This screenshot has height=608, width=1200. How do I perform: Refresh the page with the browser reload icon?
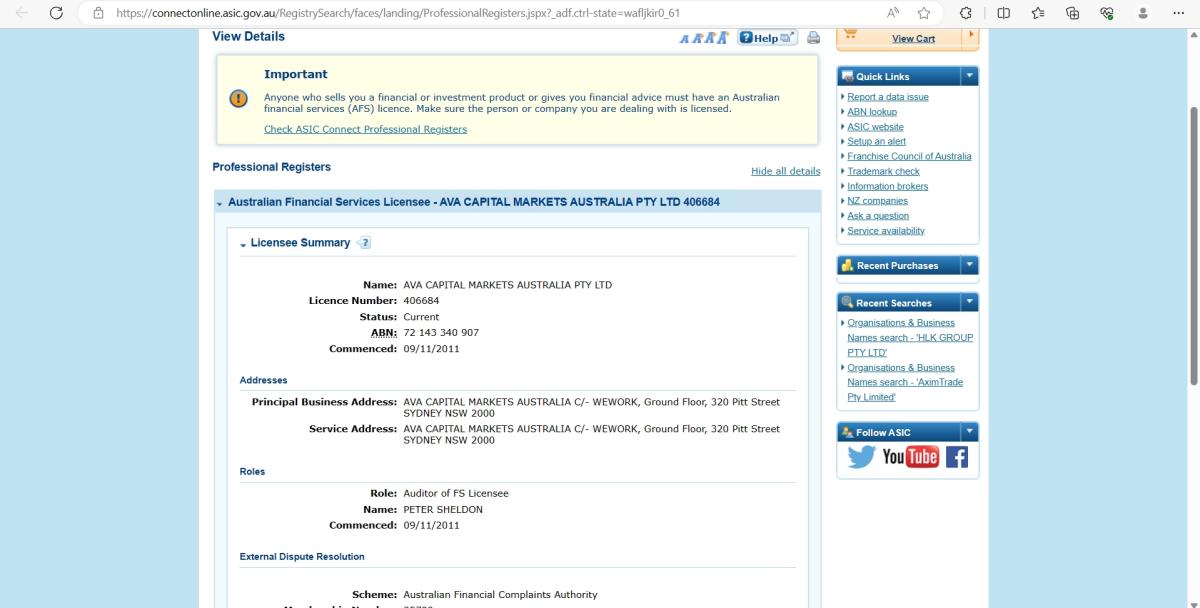point(57,13)
